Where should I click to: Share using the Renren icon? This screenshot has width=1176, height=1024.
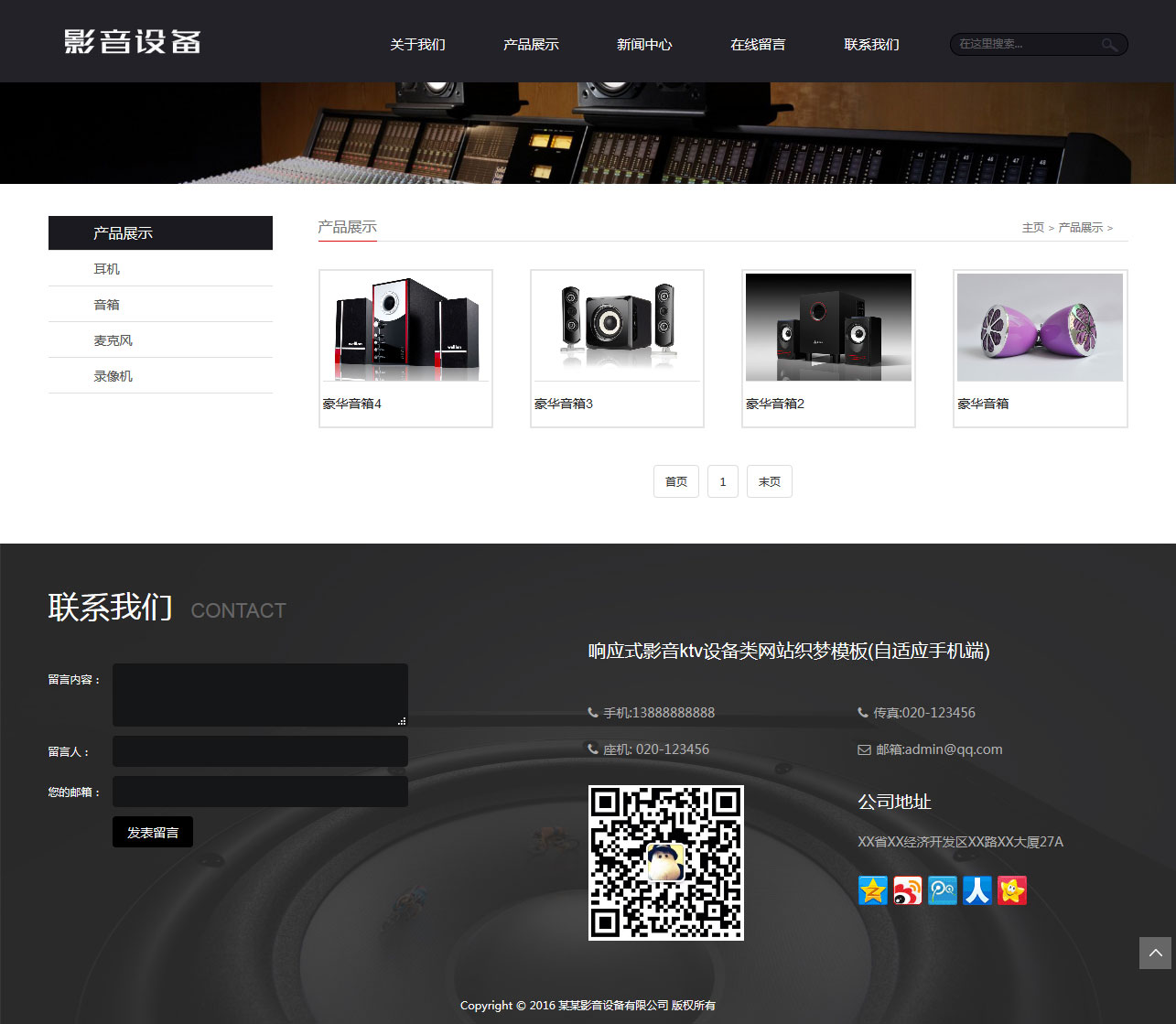(x=977, y=890)
